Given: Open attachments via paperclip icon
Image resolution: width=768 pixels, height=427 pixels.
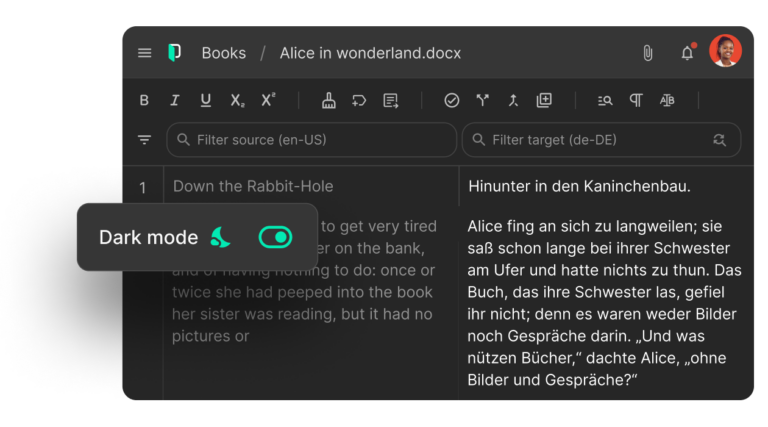Looking at the screenshot, I should (647, 53).
